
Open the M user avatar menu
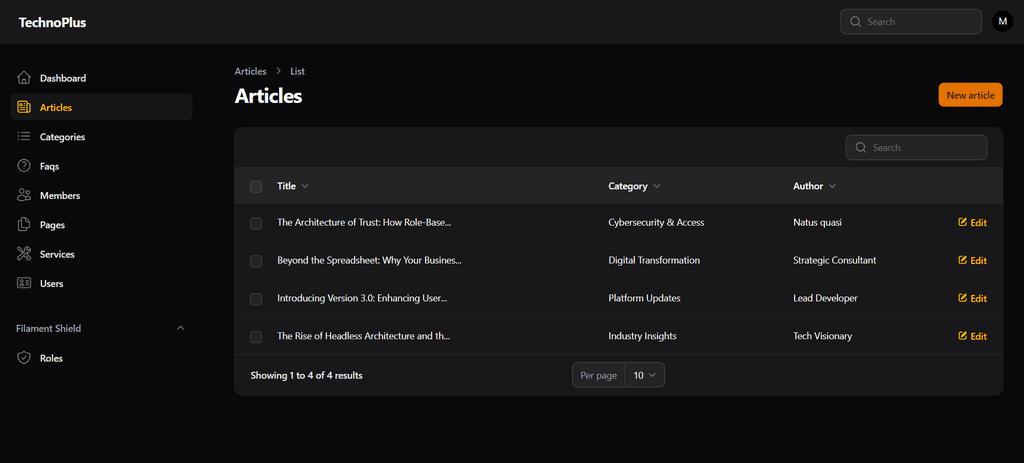pyautogui.click(x=1002, y=22)
